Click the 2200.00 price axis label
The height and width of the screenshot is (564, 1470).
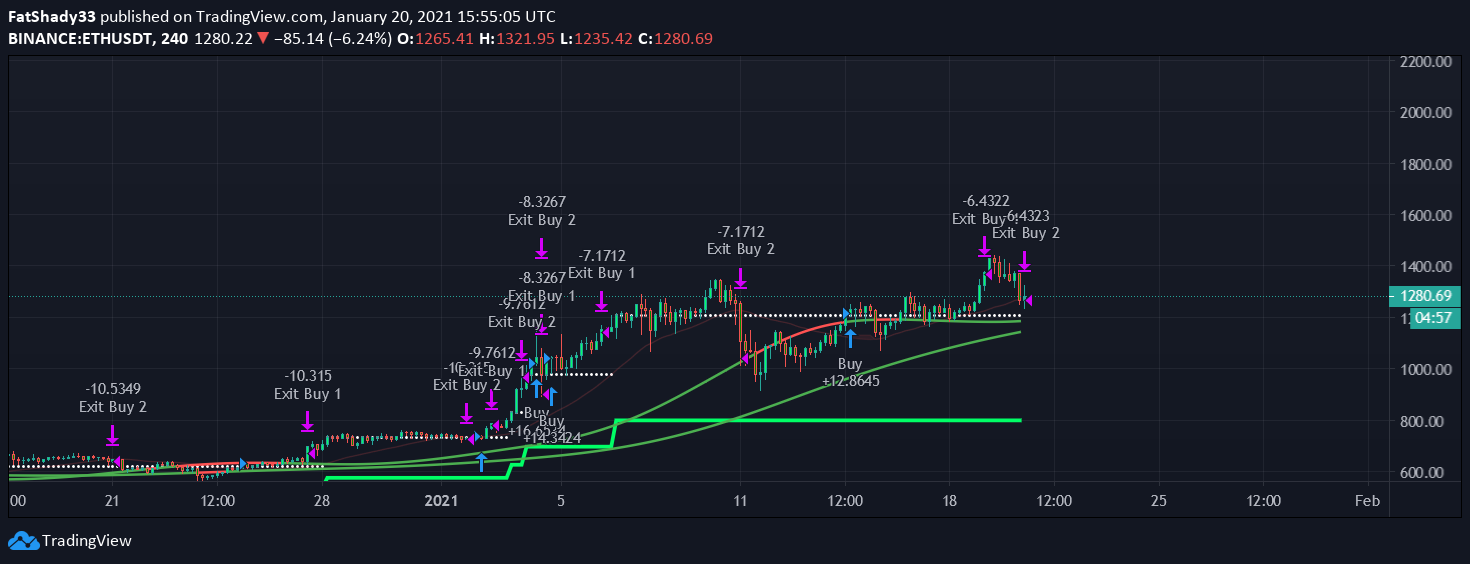pos(1426,62)
